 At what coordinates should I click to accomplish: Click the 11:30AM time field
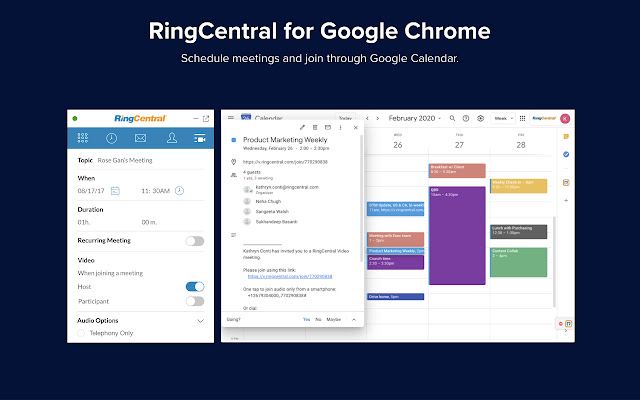(x=156, y=191)
